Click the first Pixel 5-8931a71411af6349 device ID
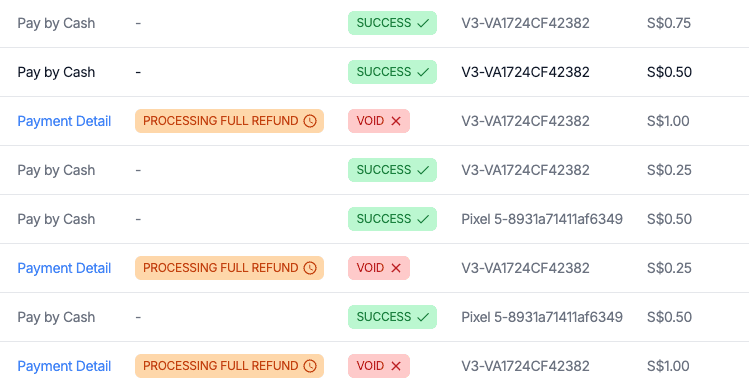Screen dimensions: 749x390 click(542, 219)
